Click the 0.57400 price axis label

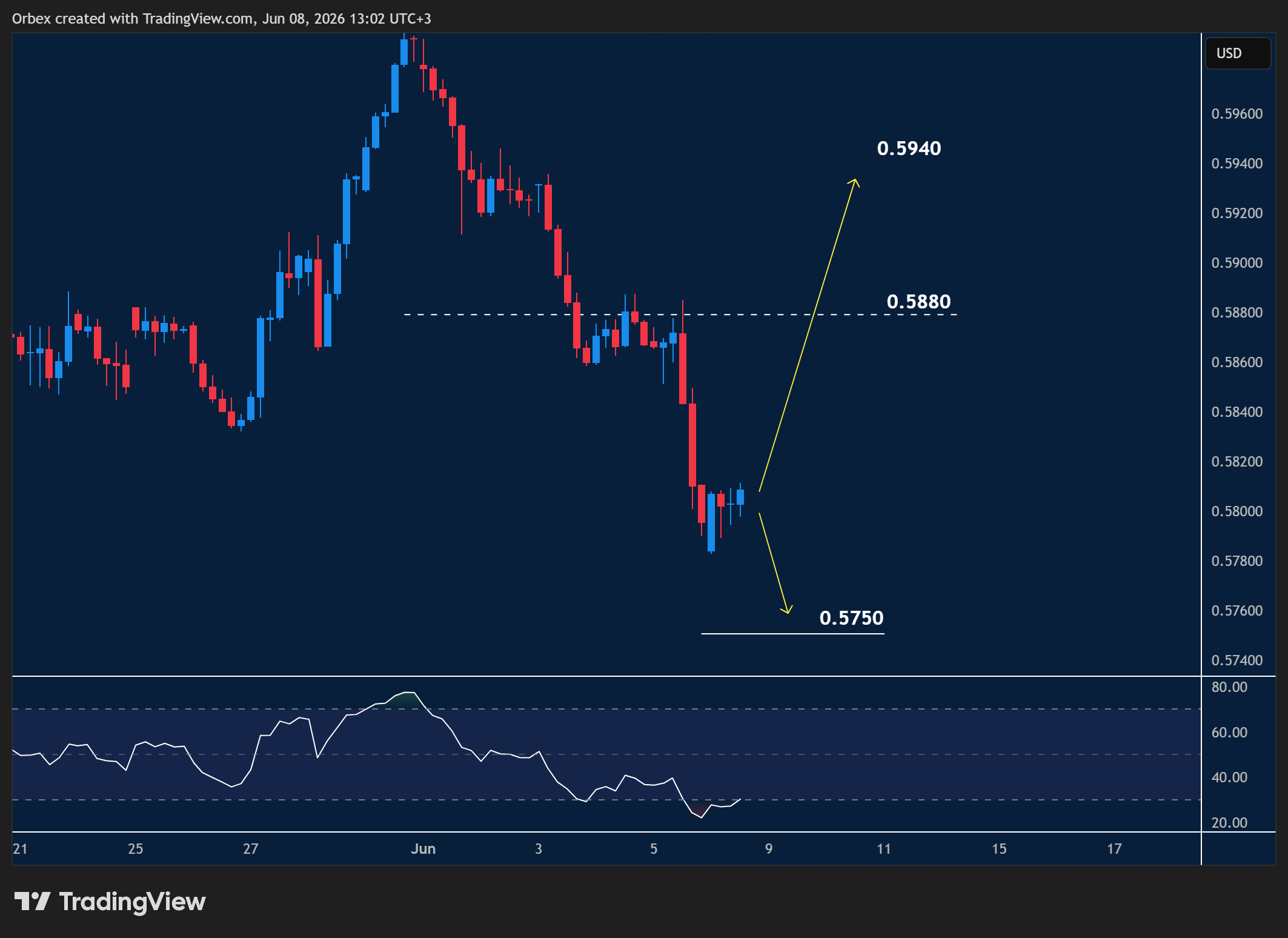click(1237, 660)
